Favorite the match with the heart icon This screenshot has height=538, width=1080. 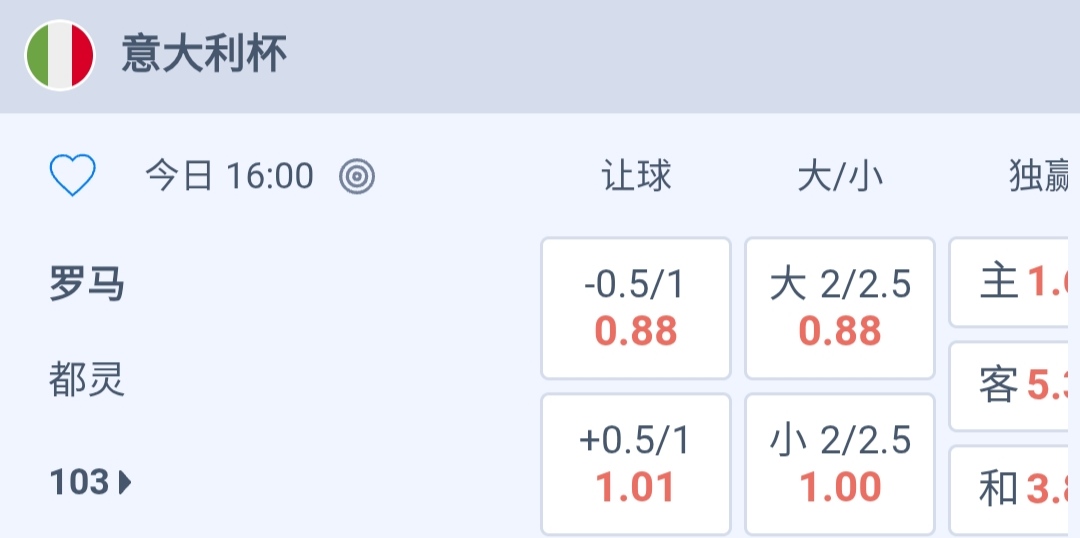point(73,177)
